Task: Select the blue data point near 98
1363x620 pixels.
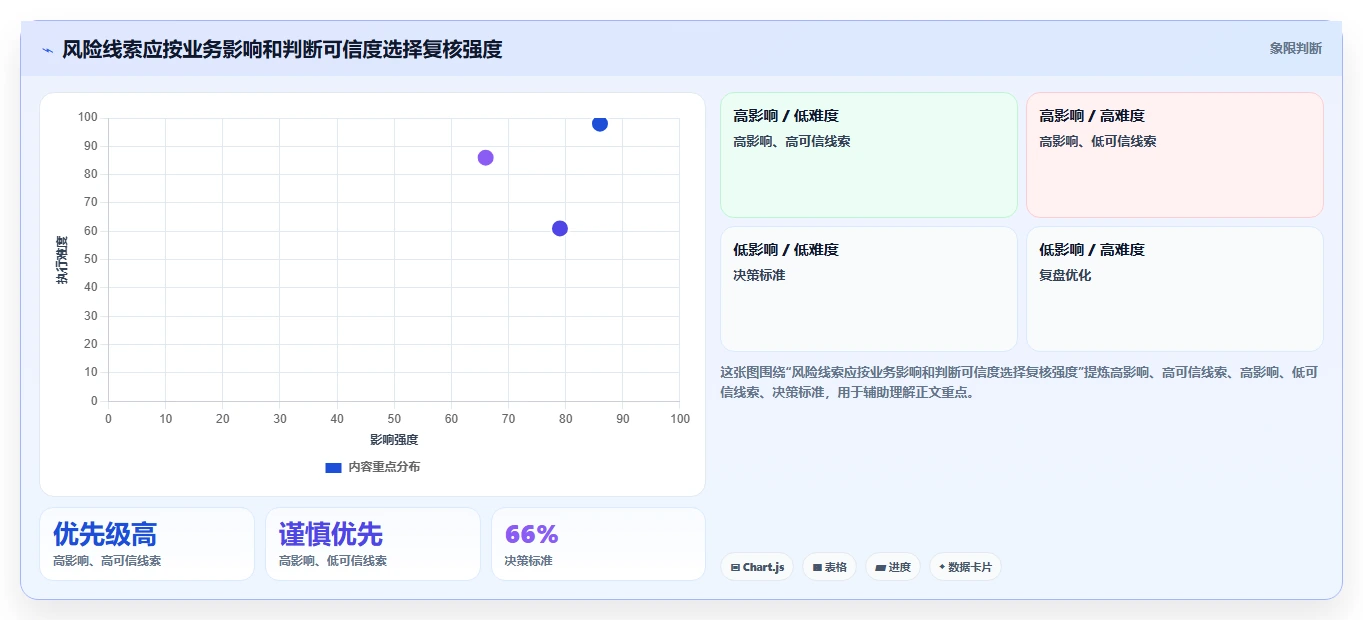Action: point(600,124)
